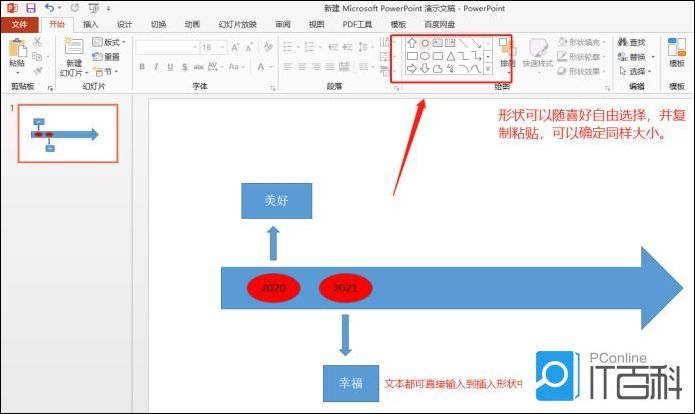Image resolution: width=695 pixels, height=414 pixels.
Task: Click the redo/repeat icon
Action: coord(75,8)
